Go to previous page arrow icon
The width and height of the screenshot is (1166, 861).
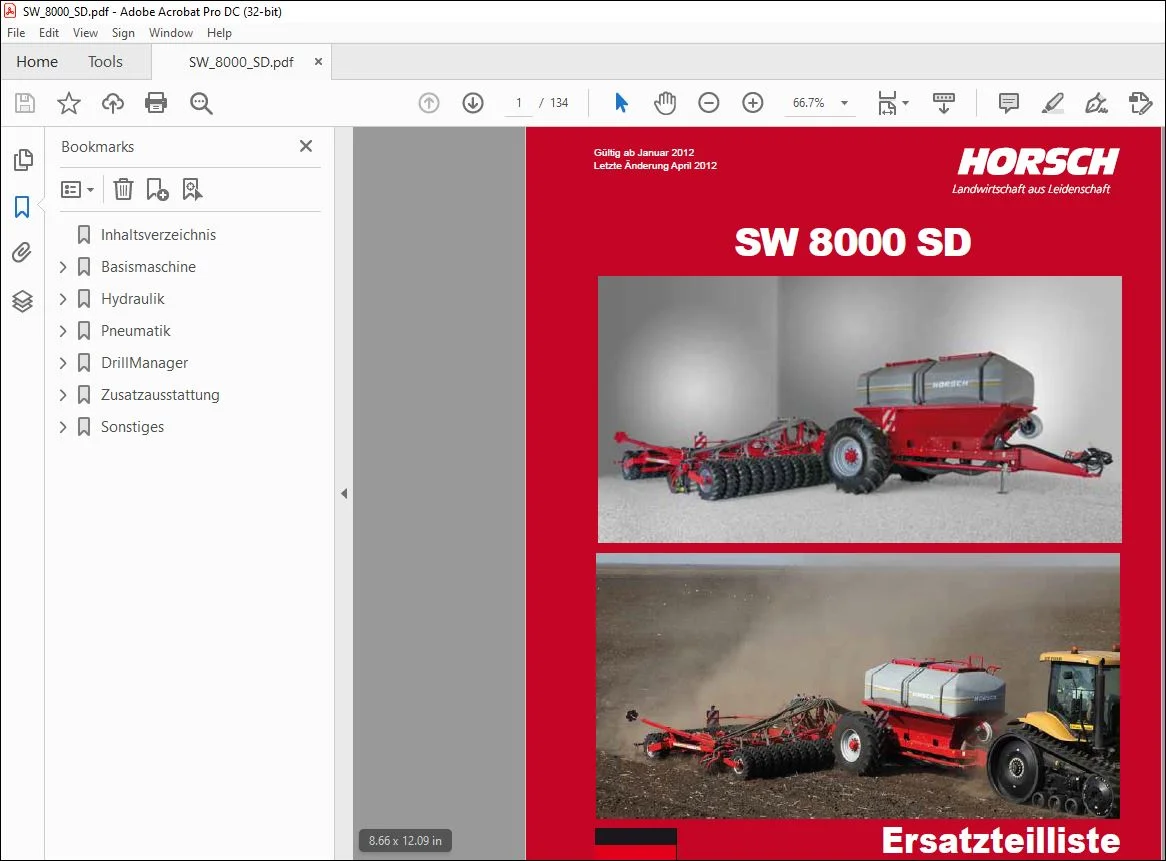[429, 103]
